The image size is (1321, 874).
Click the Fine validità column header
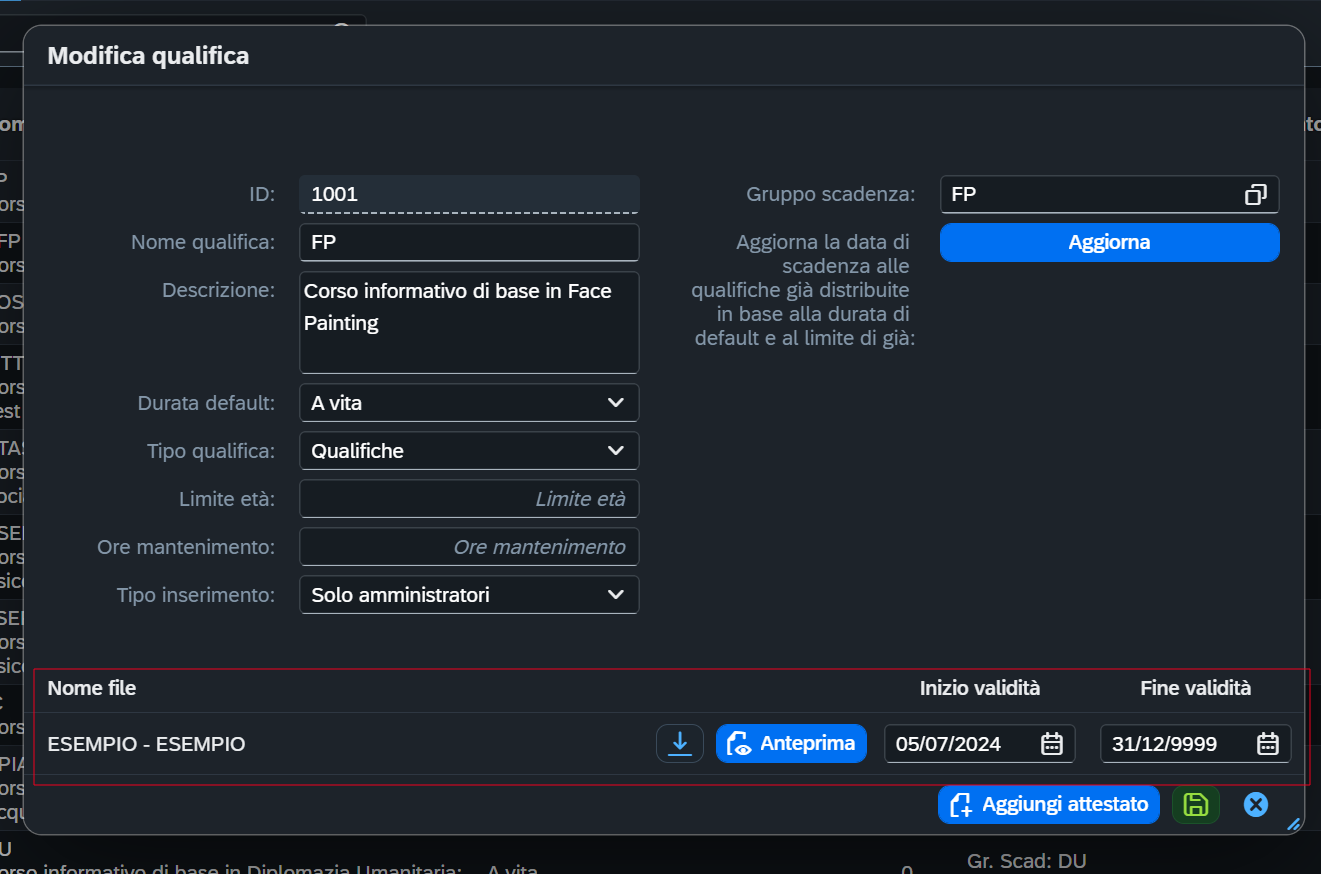[x=1196, y=688]
